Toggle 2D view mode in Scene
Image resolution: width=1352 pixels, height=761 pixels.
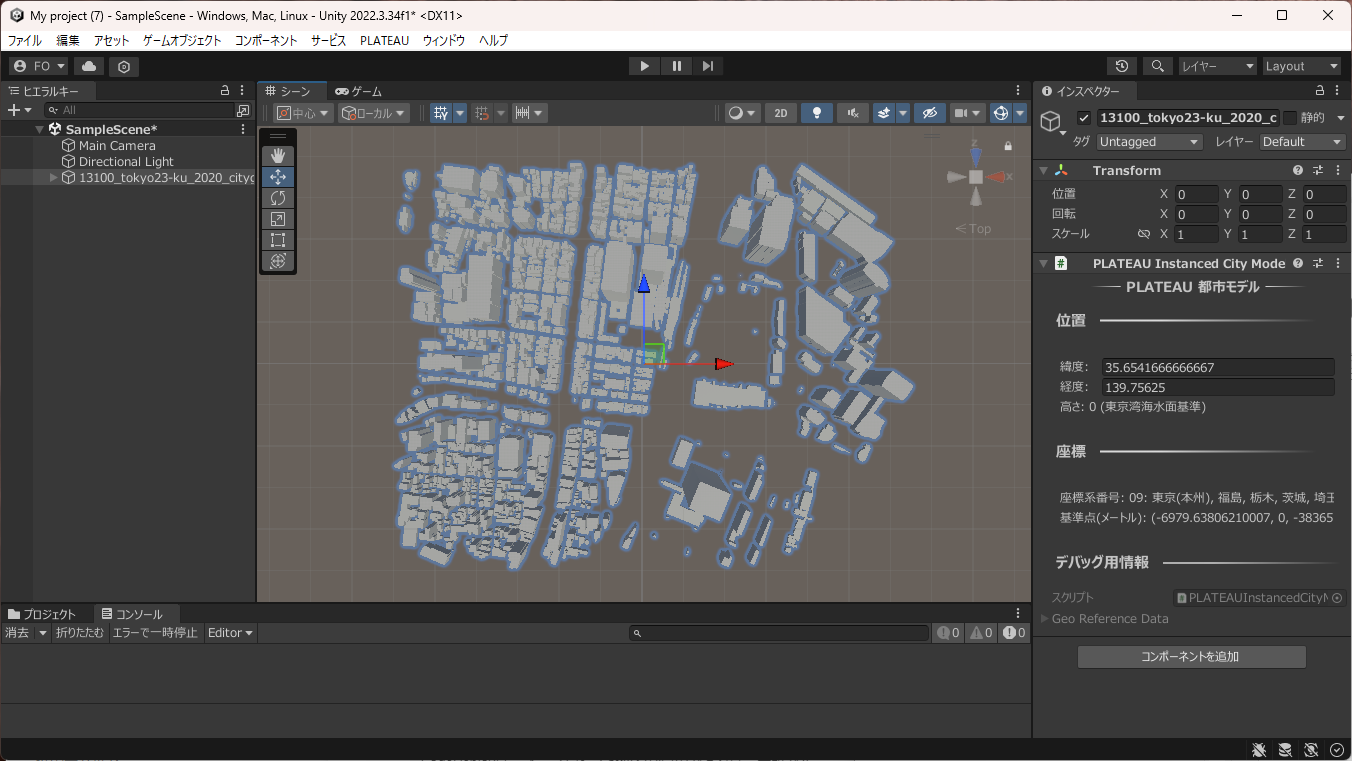click(x=780, y=113)
